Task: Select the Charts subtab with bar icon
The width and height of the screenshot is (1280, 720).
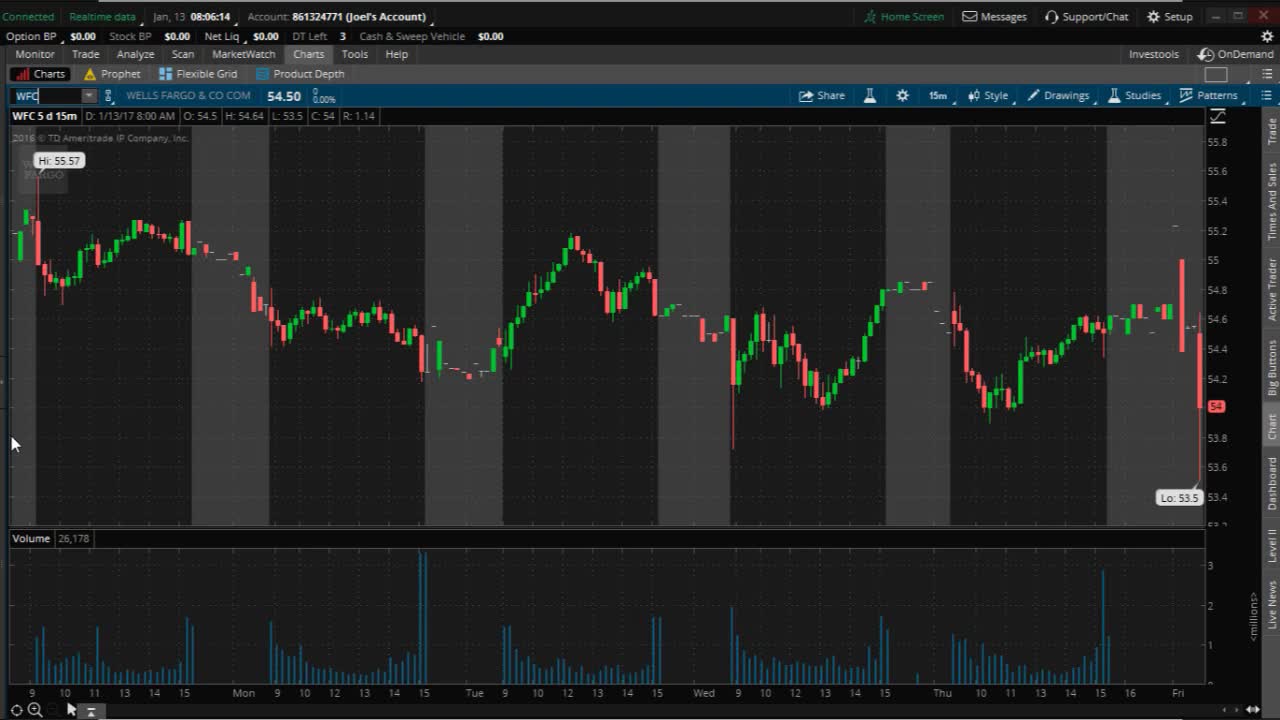Action: click(40, 74)
